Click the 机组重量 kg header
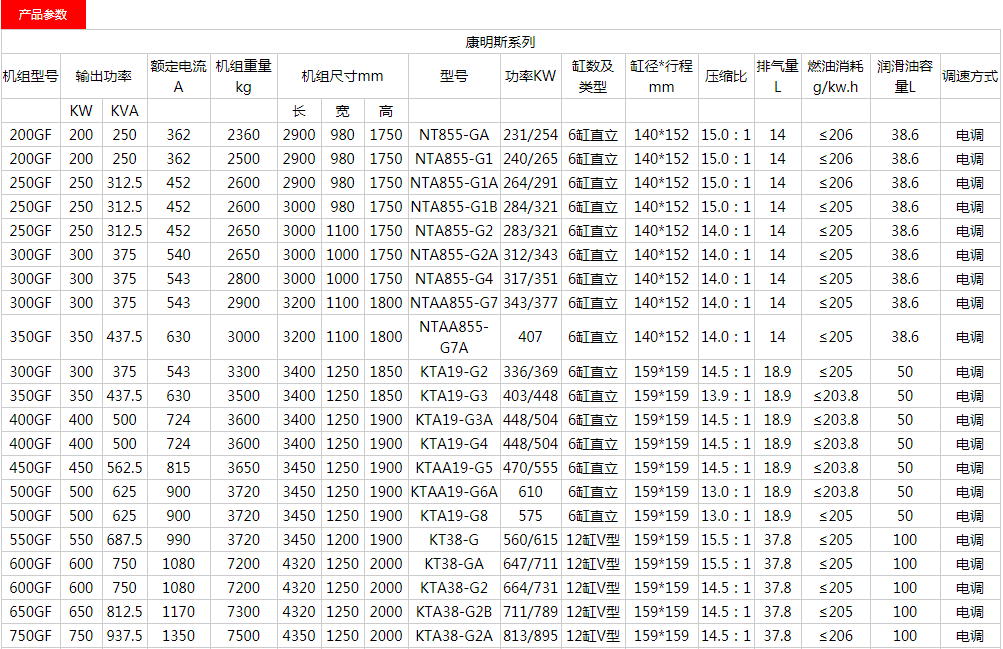This screenshot has width=1003, height=649. click(x=244, y=76)
